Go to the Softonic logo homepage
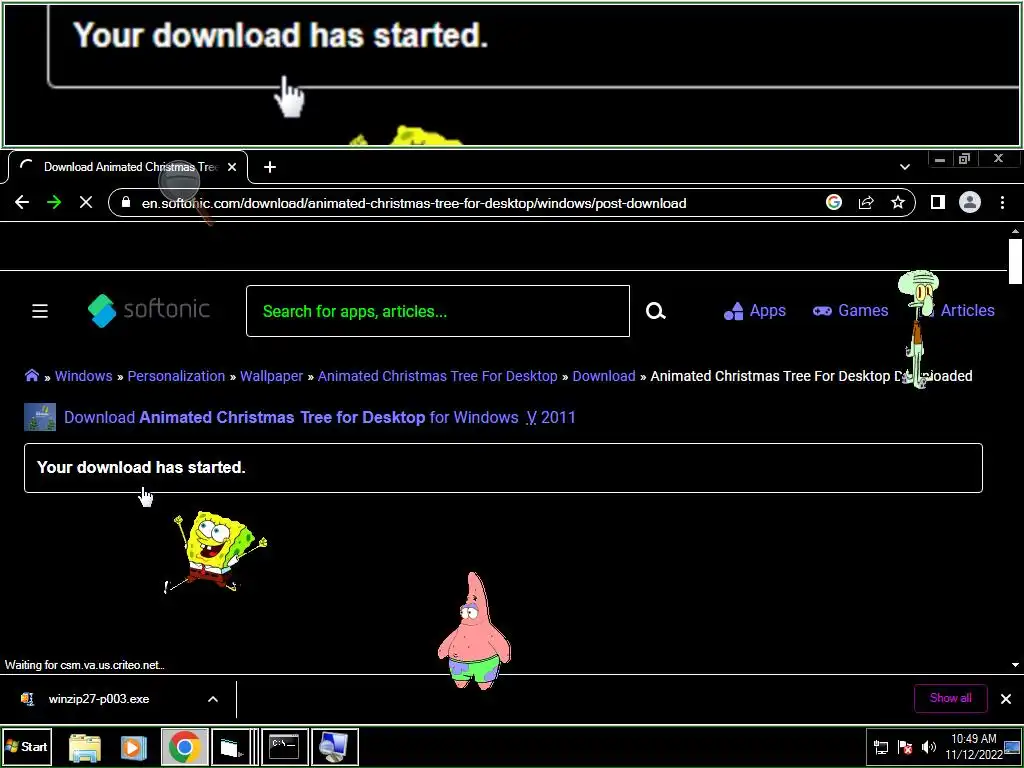1024x768 pixels. click(149, 310)
